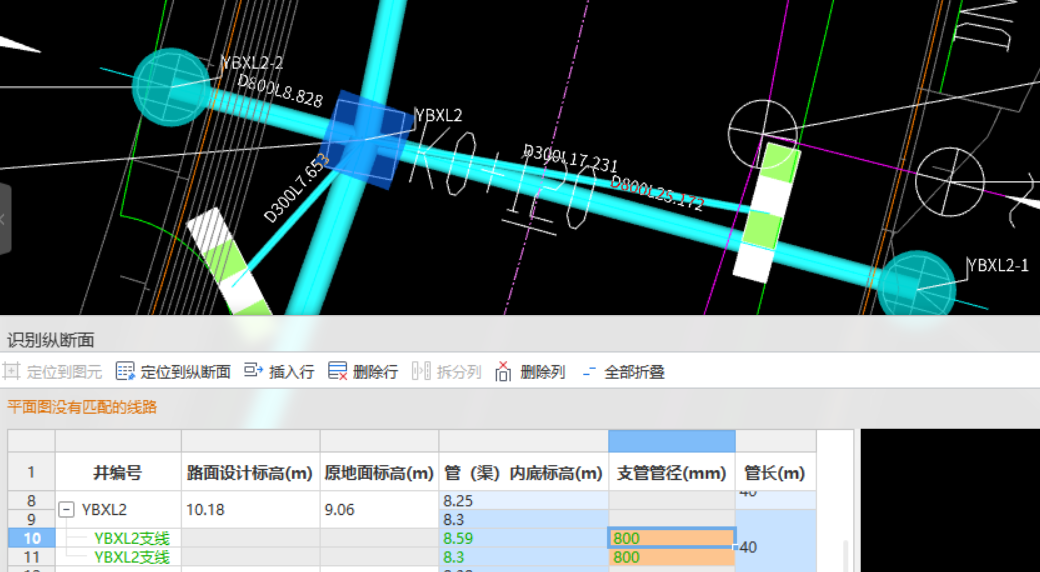Click the vertical scrollbar of the table
The height and width of the screenshot is (572, 1040).
[846, 556]
